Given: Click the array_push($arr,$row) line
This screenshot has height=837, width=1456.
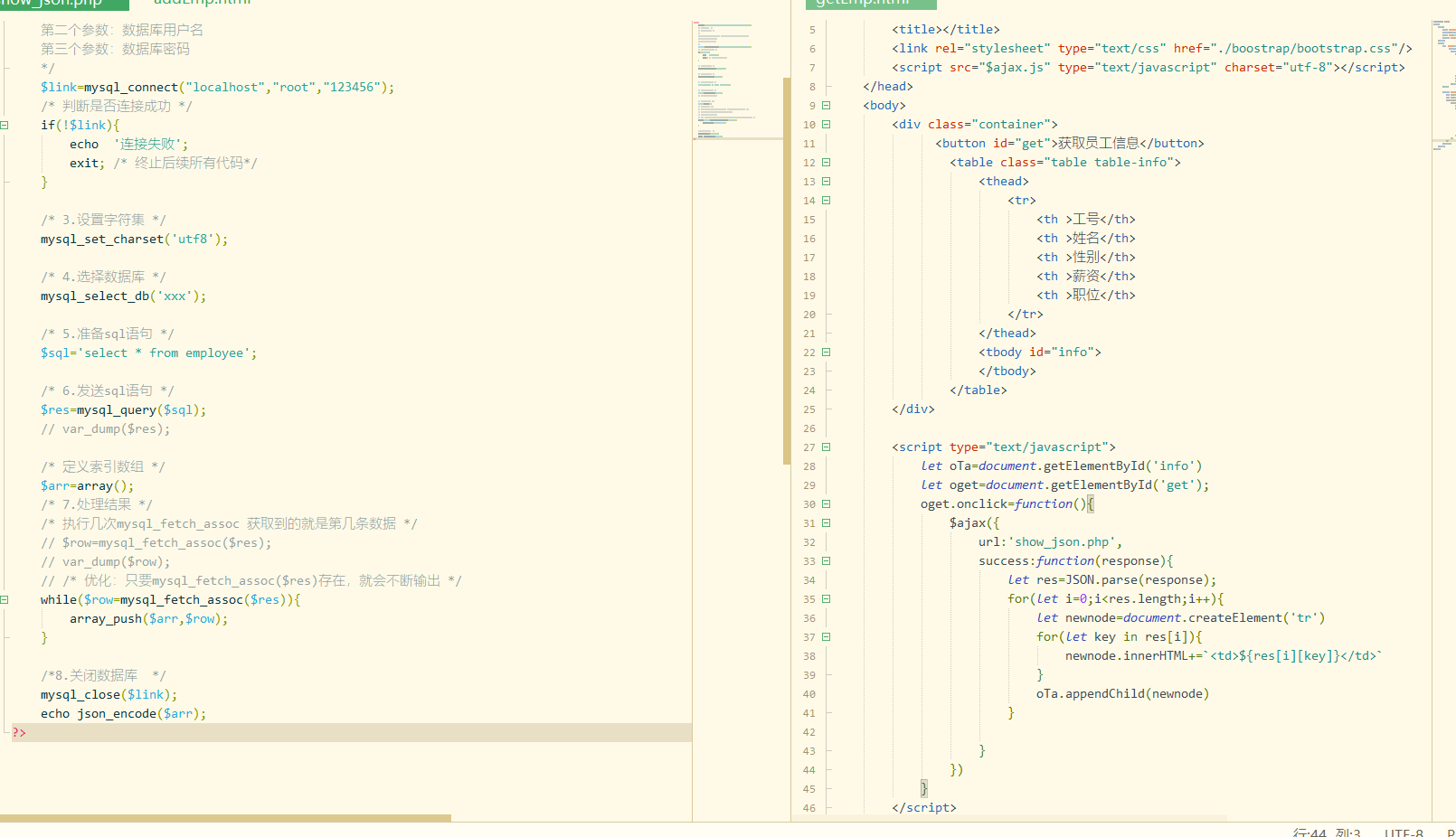Looking at the screenshot, I should [x=148, y=619].
